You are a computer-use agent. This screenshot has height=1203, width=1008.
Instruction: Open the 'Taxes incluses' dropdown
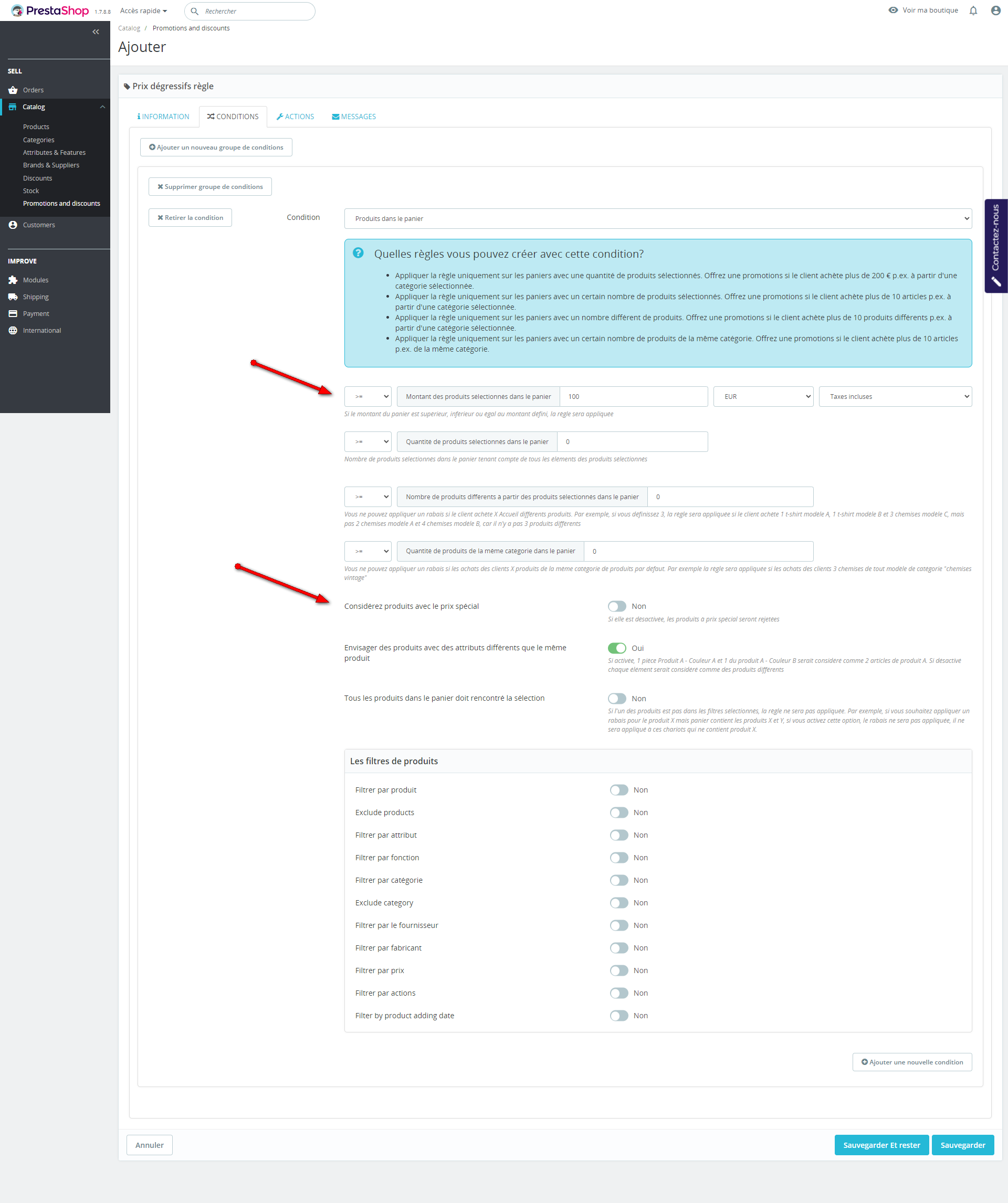[895, 396]
